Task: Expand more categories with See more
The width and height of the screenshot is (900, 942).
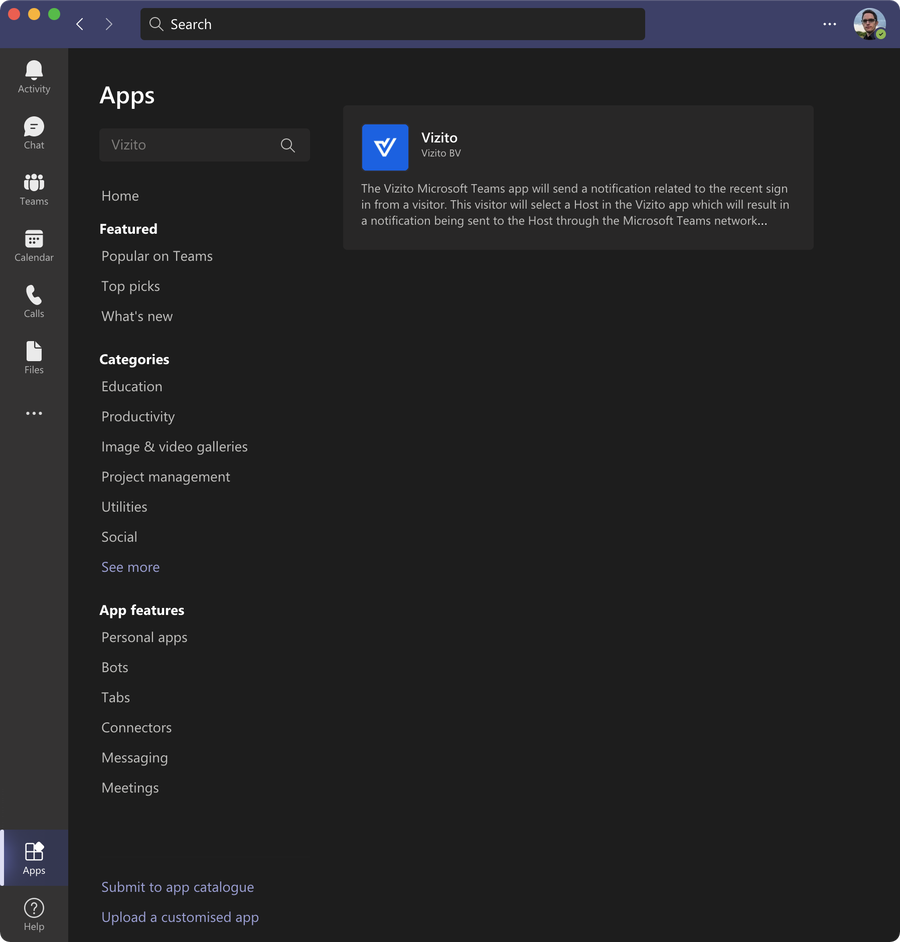Action: click(x=130, y=566)
